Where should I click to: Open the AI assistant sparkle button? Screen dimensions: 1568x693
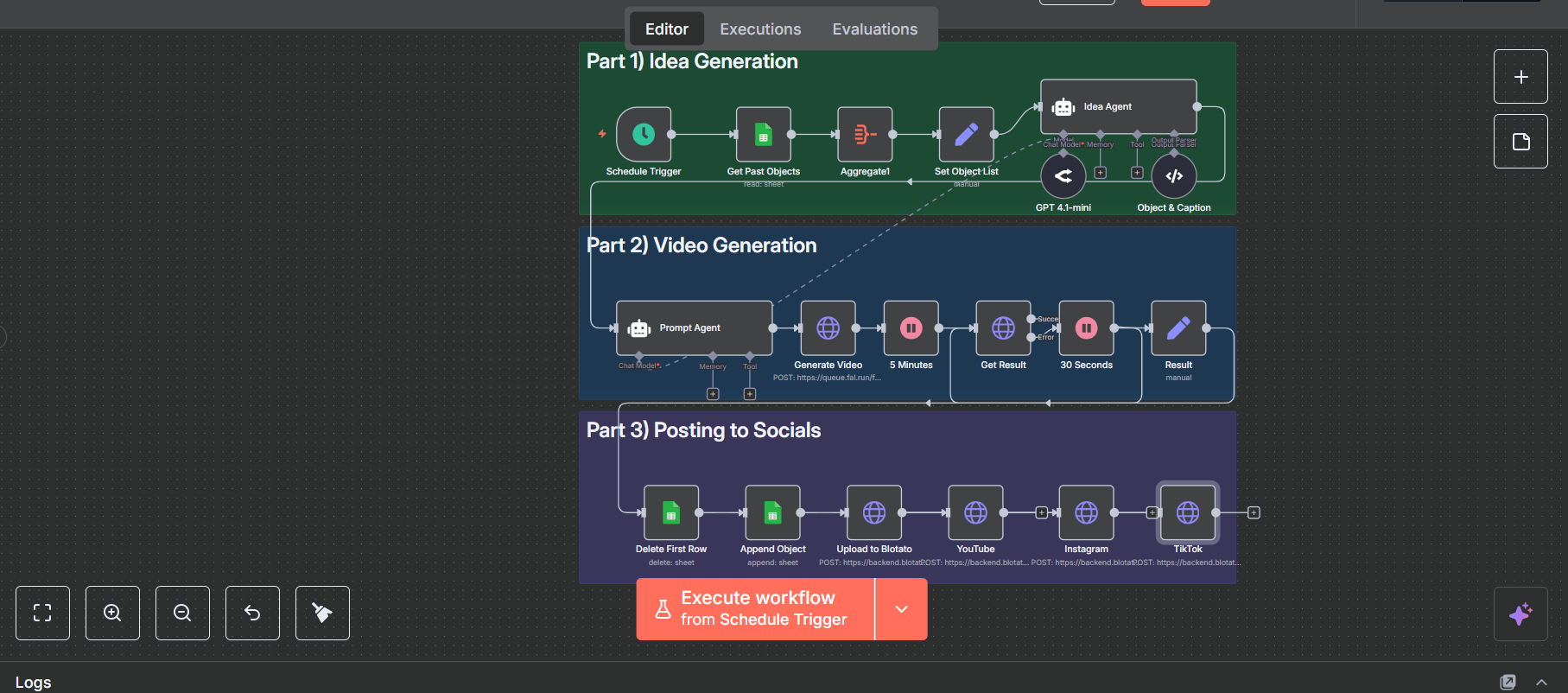coord(1520,614)
